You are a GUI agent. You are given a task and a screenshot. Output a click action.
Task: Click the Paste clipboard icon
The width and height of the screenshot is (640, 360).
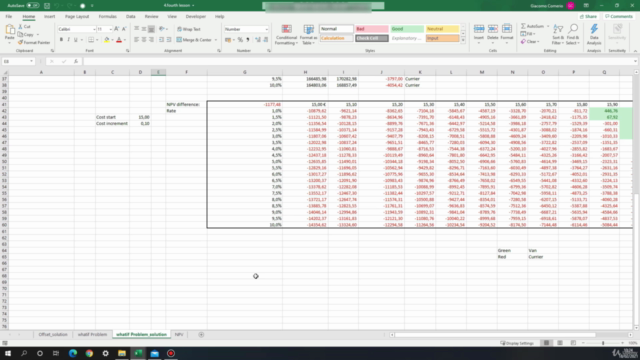(x=10, y=30)
